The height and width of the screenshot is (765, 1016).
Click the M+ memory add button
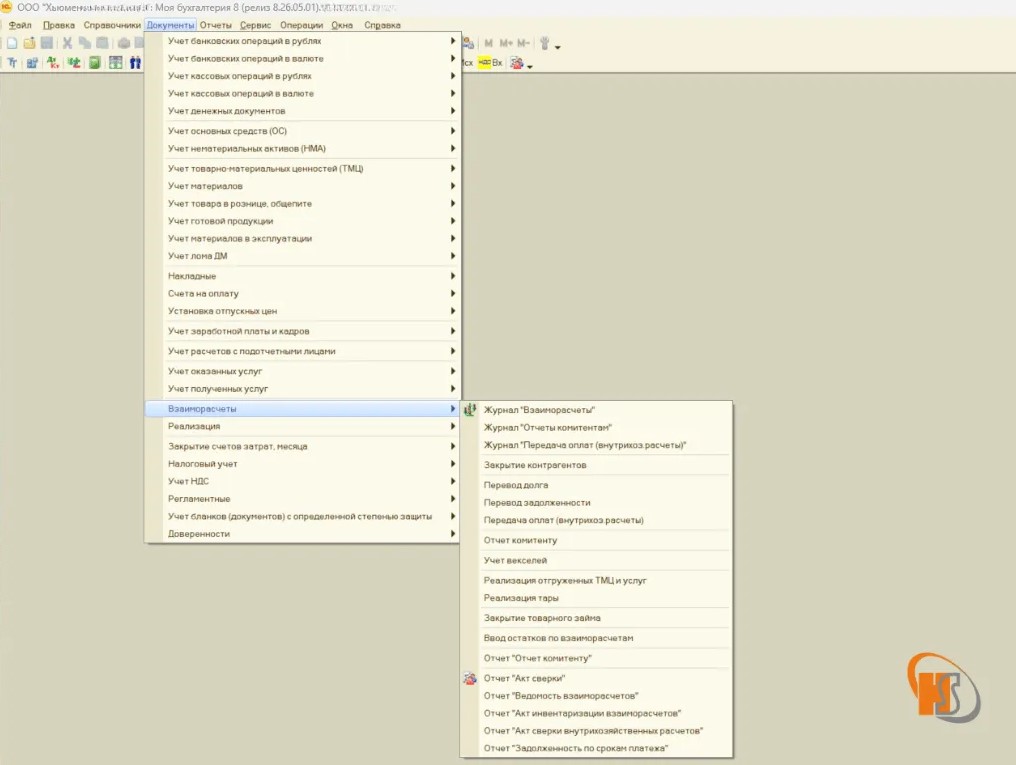coord(505,43)
